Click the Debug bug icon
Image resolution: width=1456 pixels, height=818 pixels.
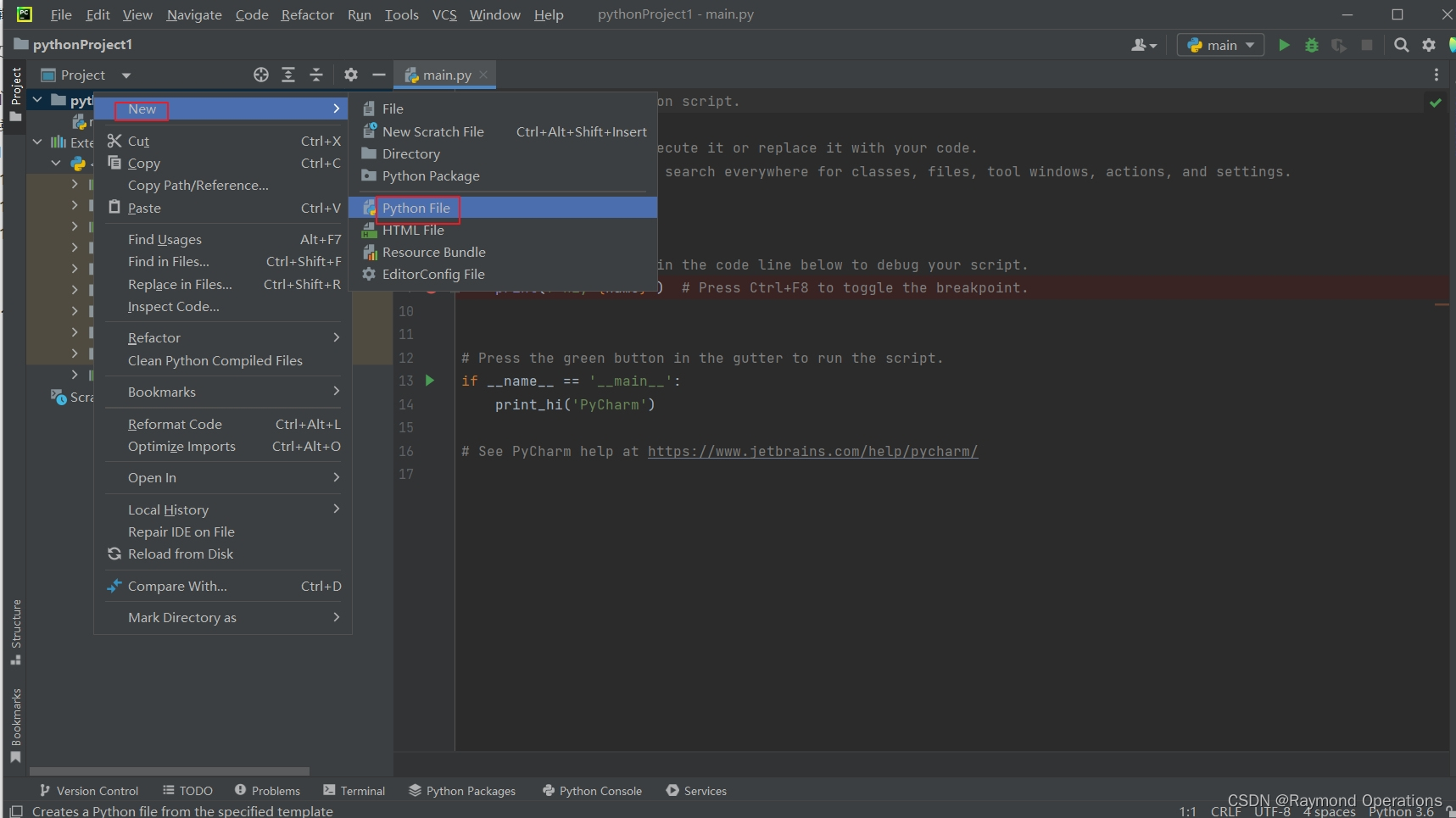(x=1311, y=45)
